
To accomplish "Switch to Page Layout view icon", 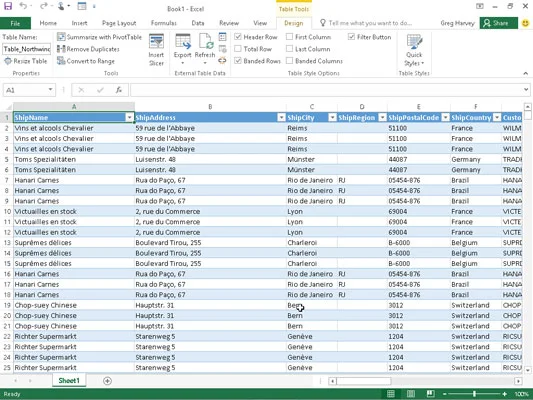I will point(411,394).
